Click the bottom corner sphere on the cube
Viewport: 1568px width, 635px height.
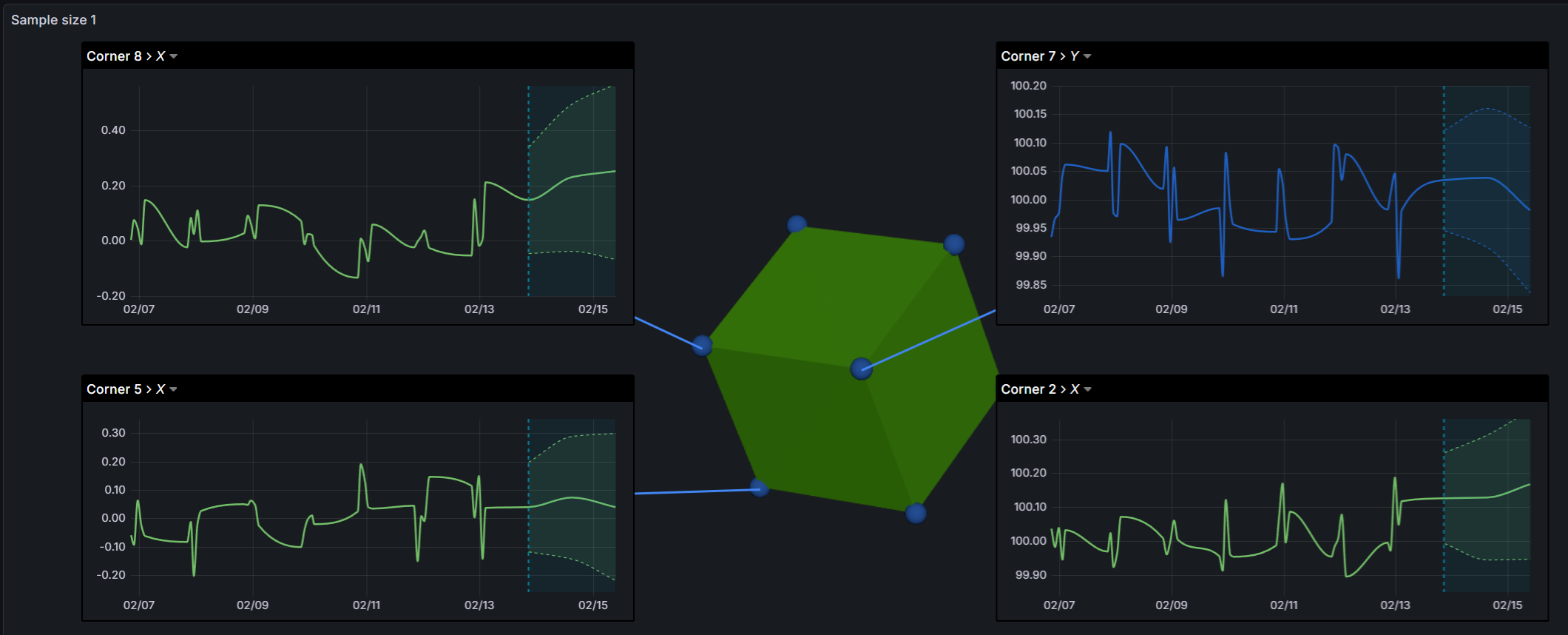[916, 513]
